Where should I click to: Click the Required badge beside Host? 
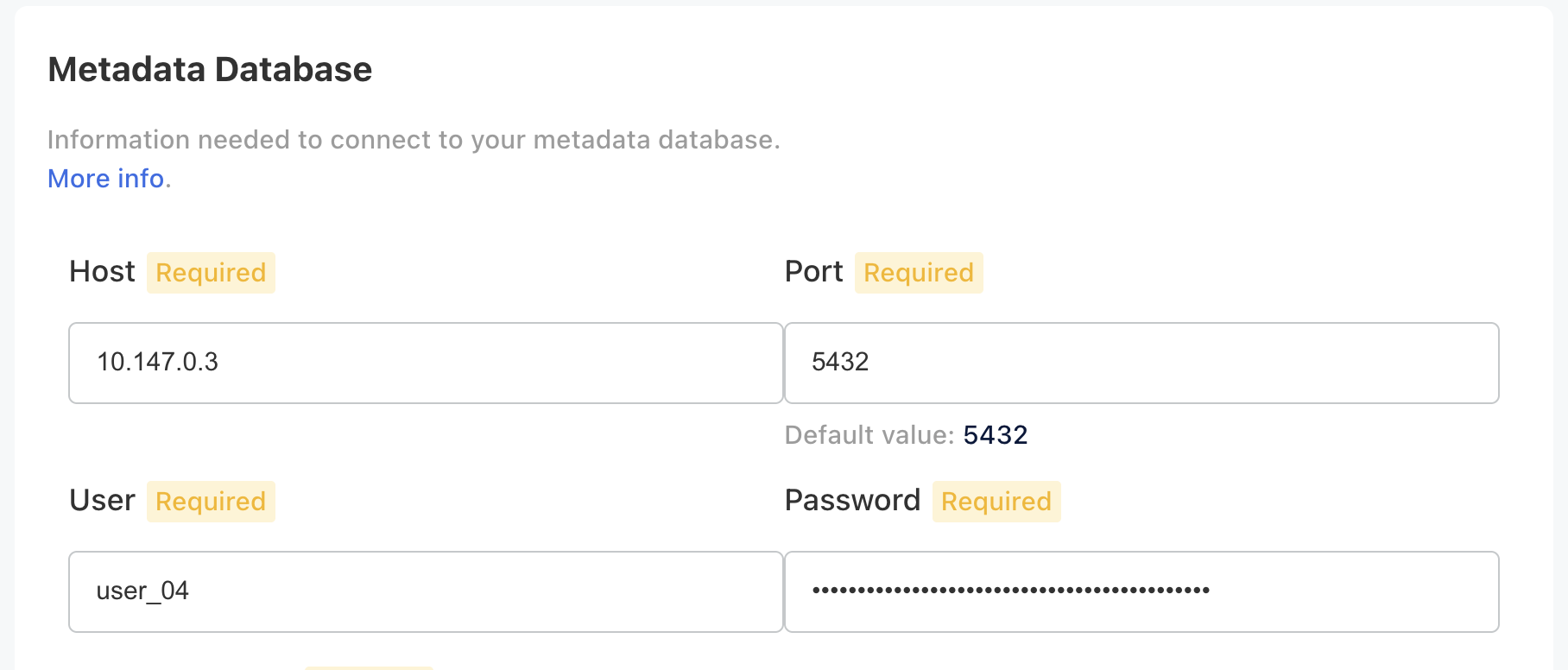pos(211,273)
